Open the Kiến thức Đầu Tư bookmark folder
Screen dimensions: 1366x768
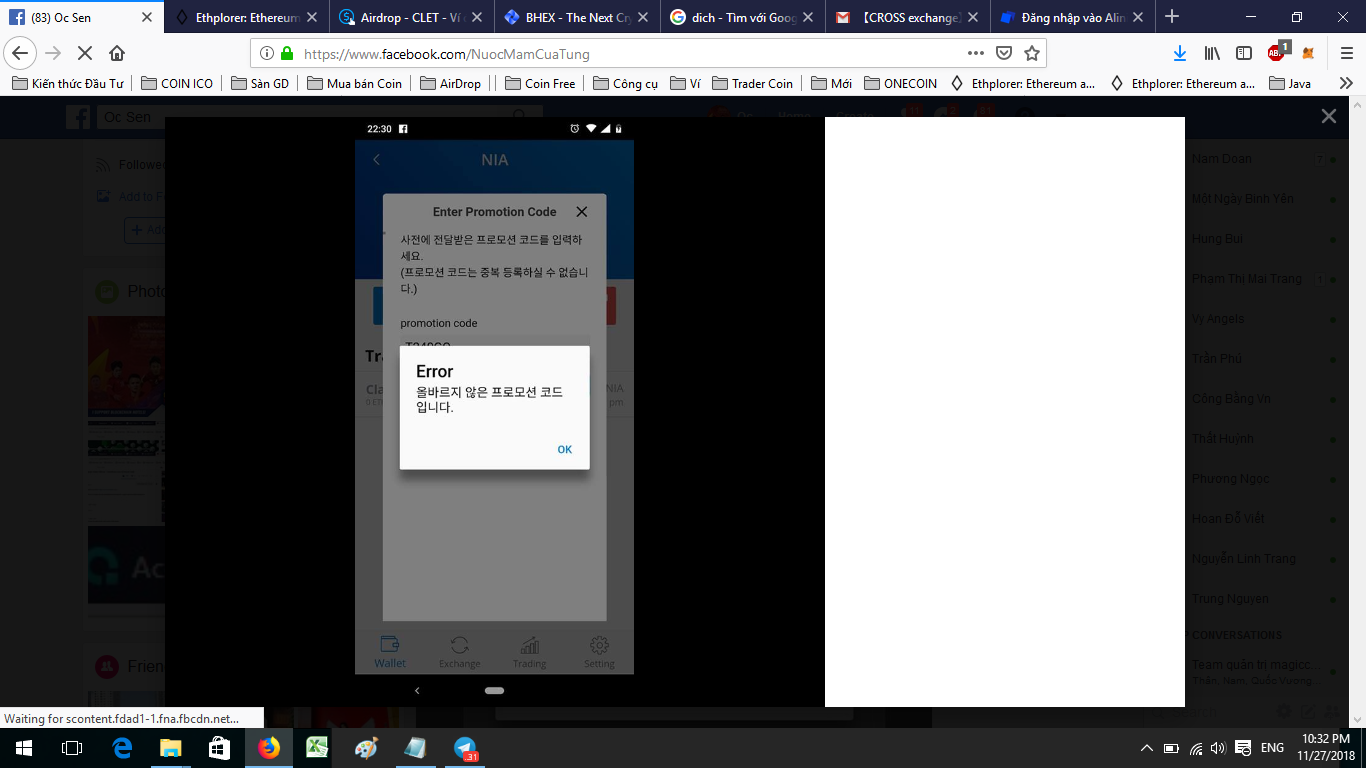click(x=68, y=84)
